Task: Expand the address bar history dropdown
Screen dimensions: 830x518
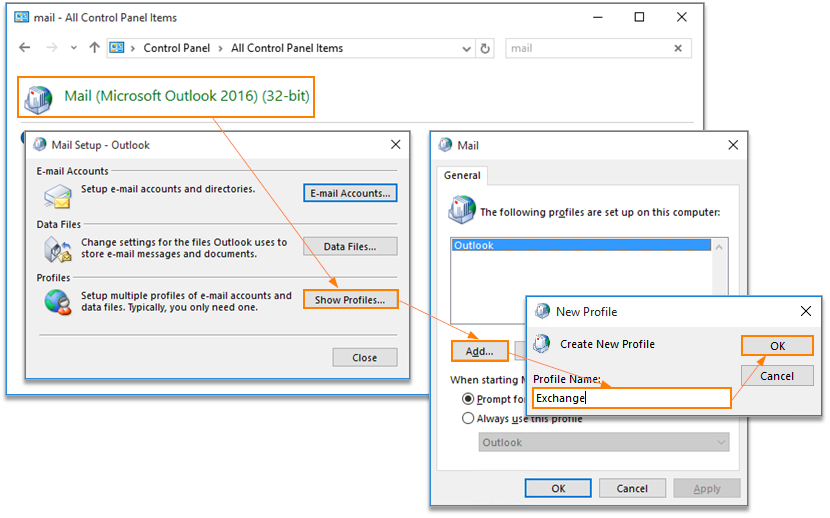Action: tap(467, 48)
